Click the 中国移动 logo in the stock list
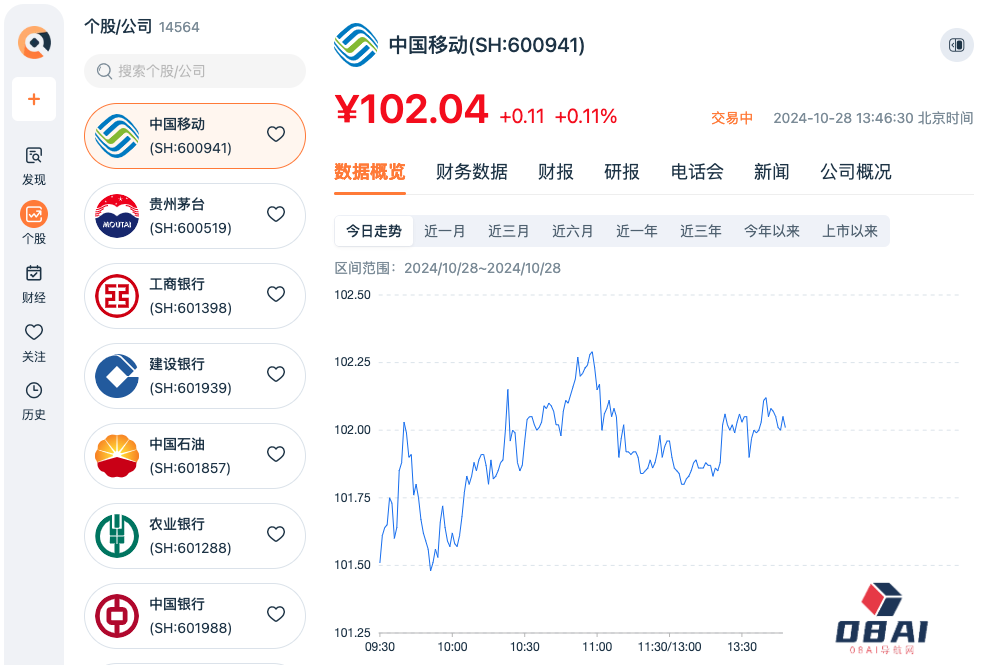 (117, 136)
